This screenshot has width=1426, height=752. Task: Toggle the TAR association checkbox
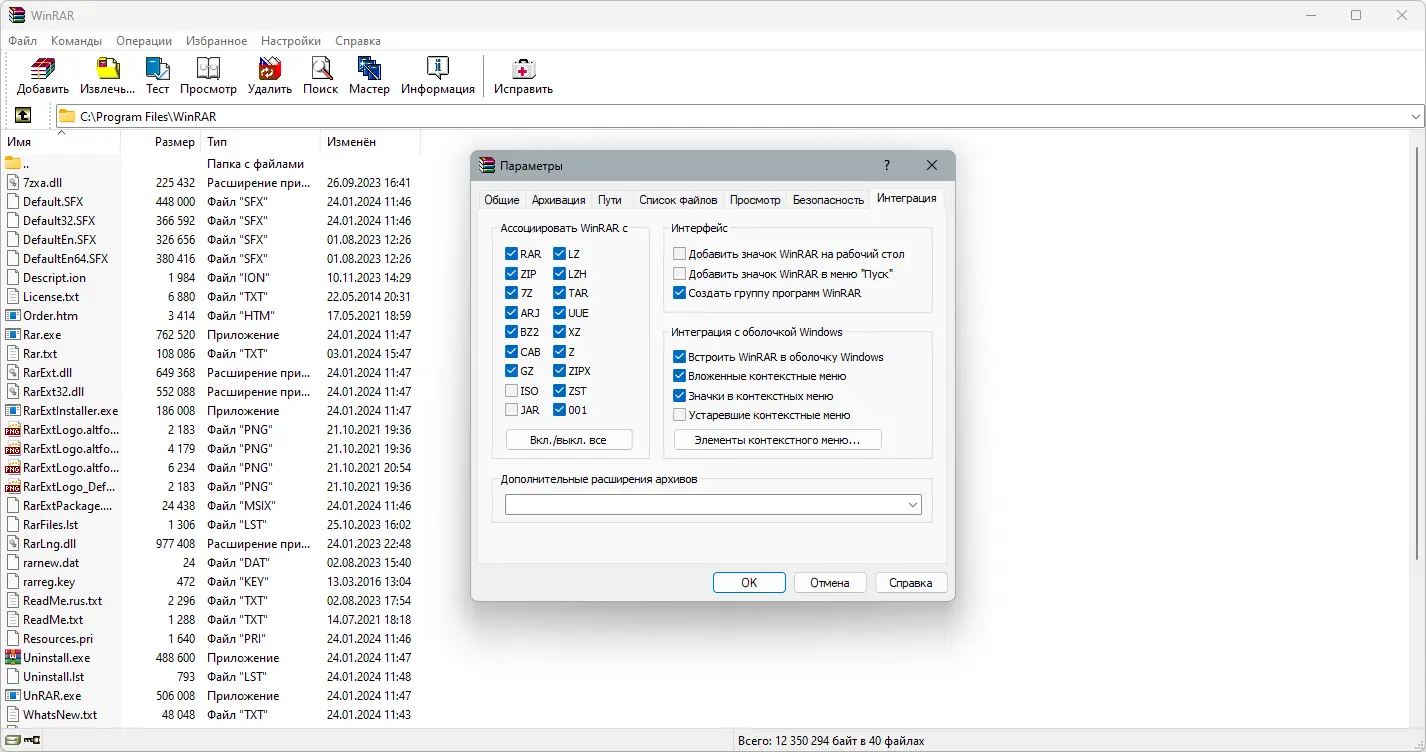[559, 293]
